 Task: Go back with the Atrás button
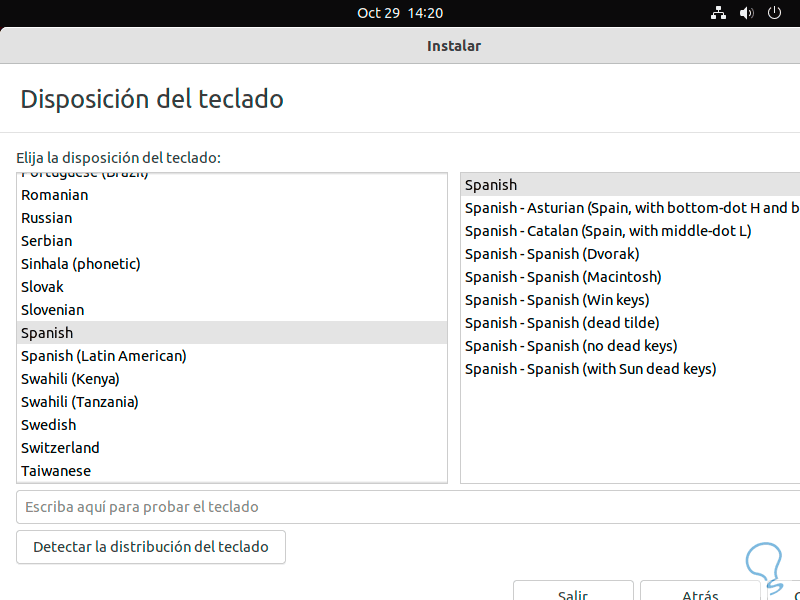point(700,593)
